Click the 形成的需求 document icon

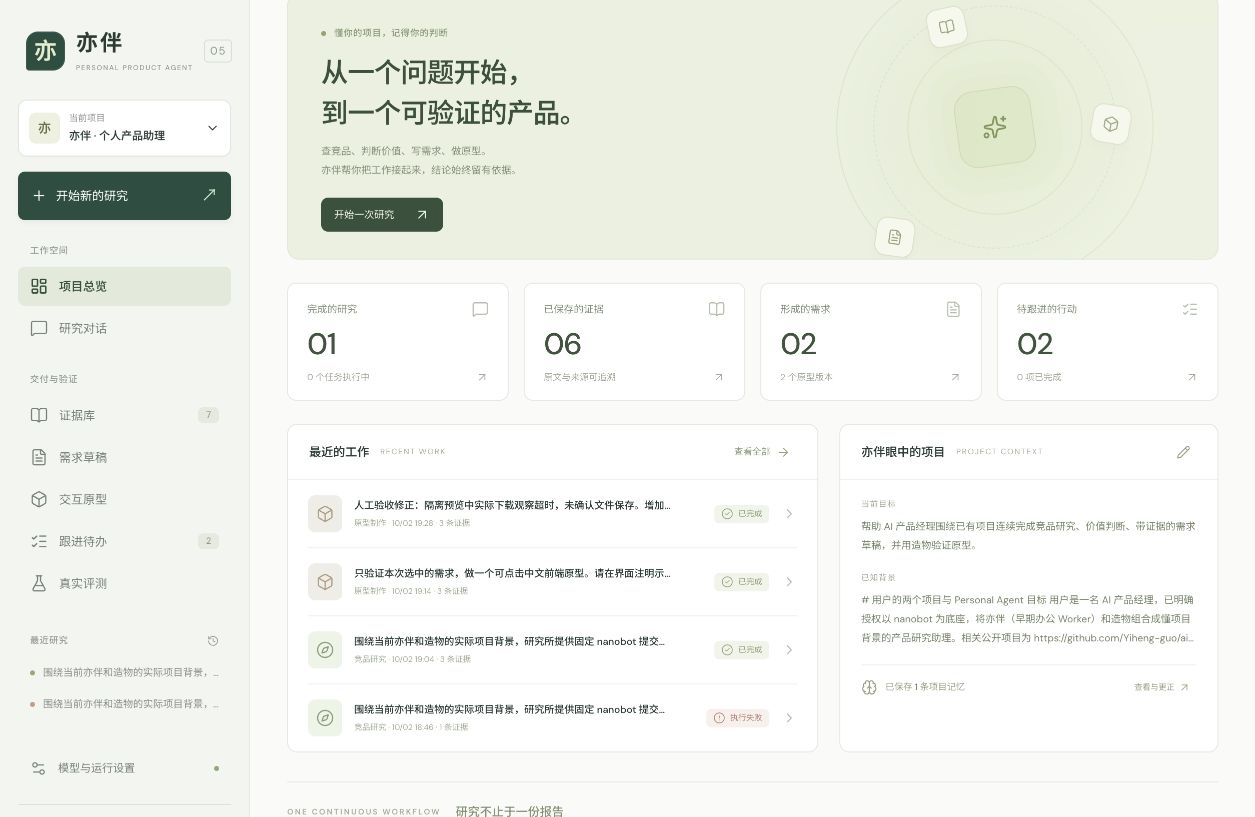(953, 309)
